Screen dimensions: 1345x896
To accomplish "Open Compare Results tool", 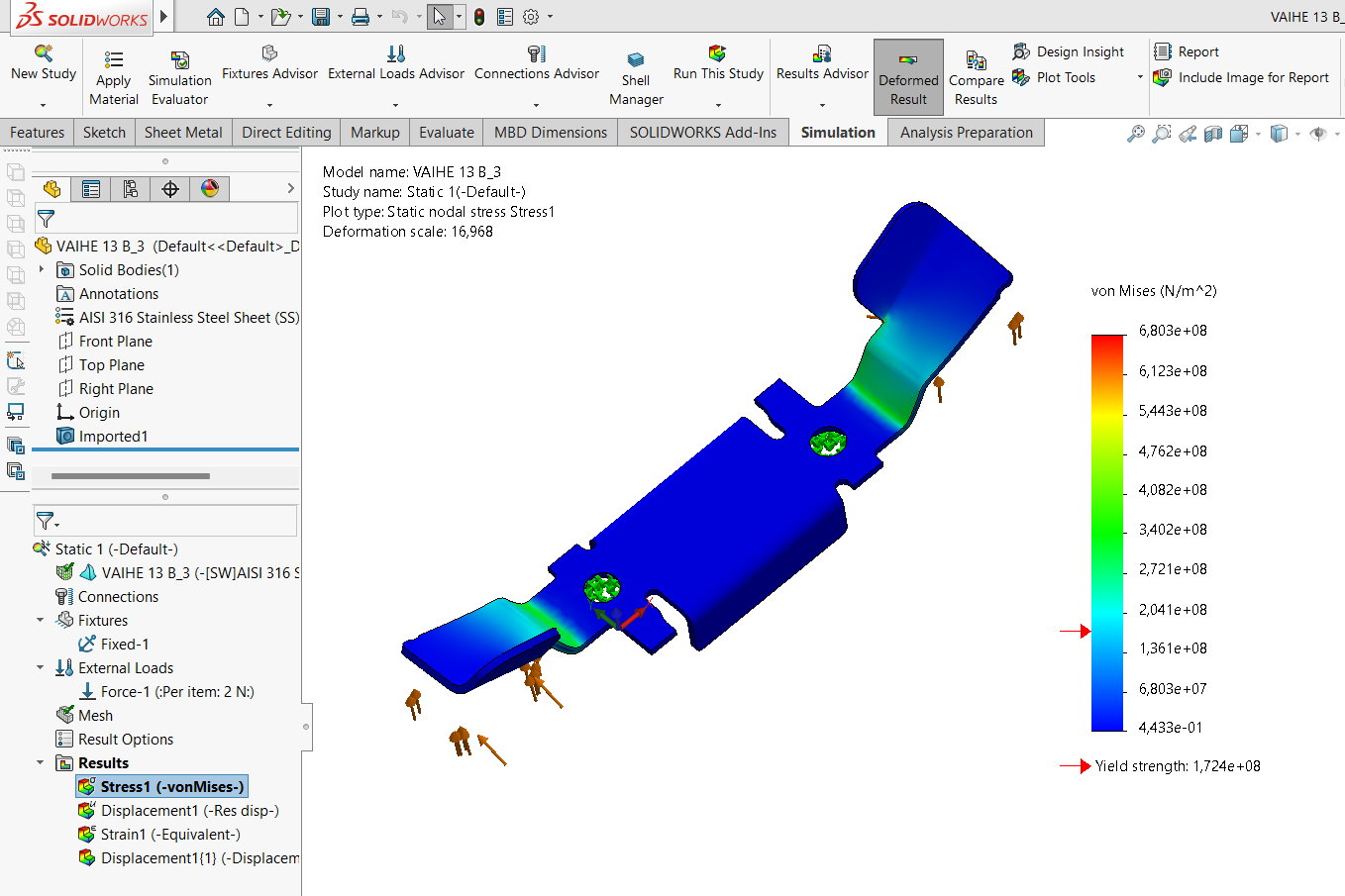I will 976,60.
